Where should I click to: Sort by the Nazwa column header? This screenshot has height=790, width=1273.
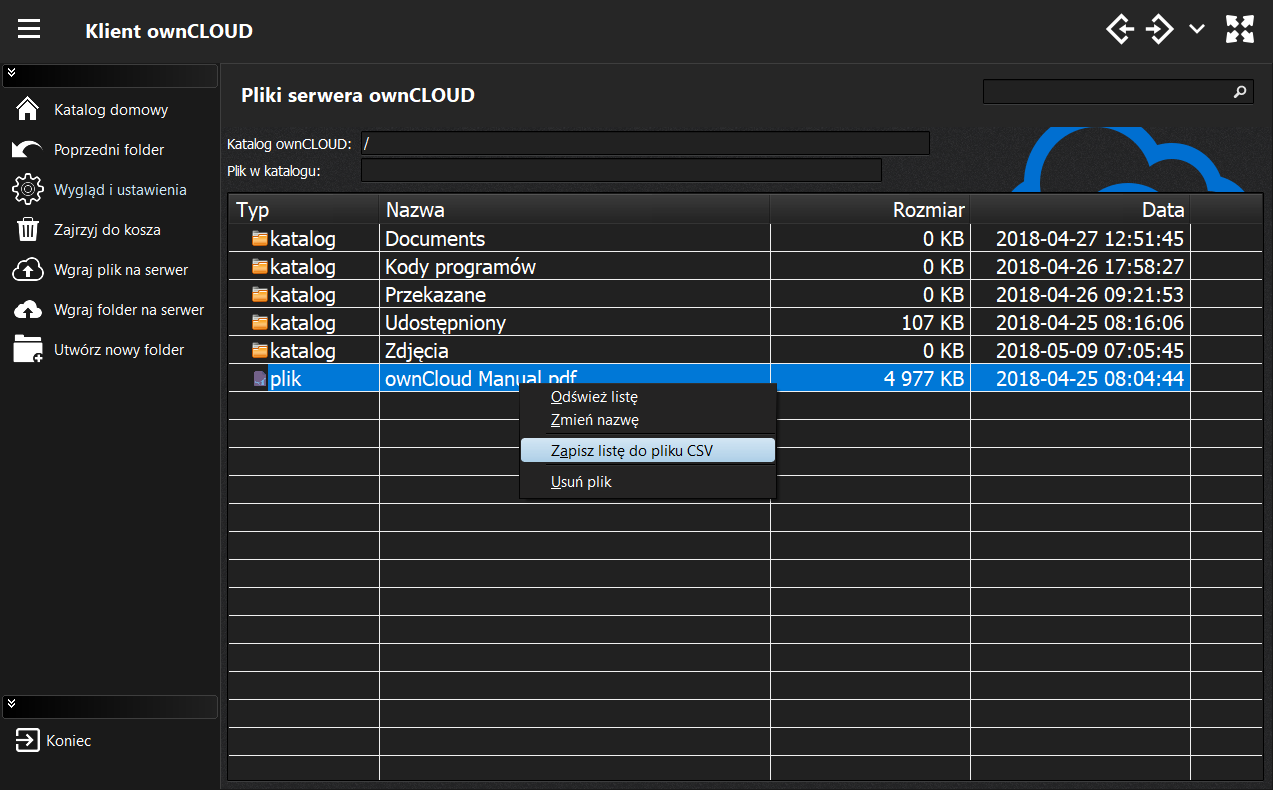pos(575,210)
